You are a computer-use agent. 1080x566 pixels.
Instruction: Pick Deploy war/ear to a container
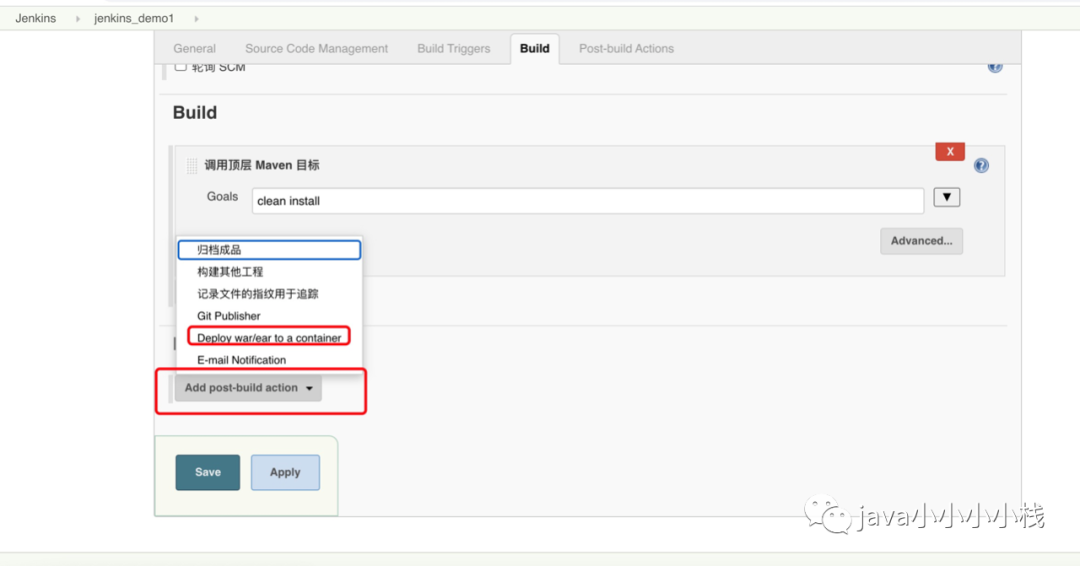[269, 337]
